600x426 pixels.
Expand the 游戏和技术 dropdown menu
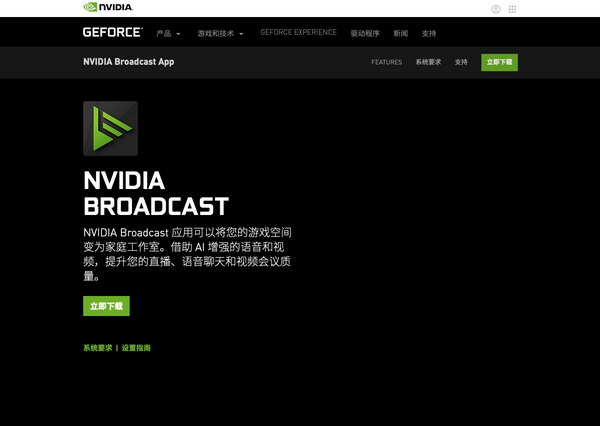click(220, 34)
